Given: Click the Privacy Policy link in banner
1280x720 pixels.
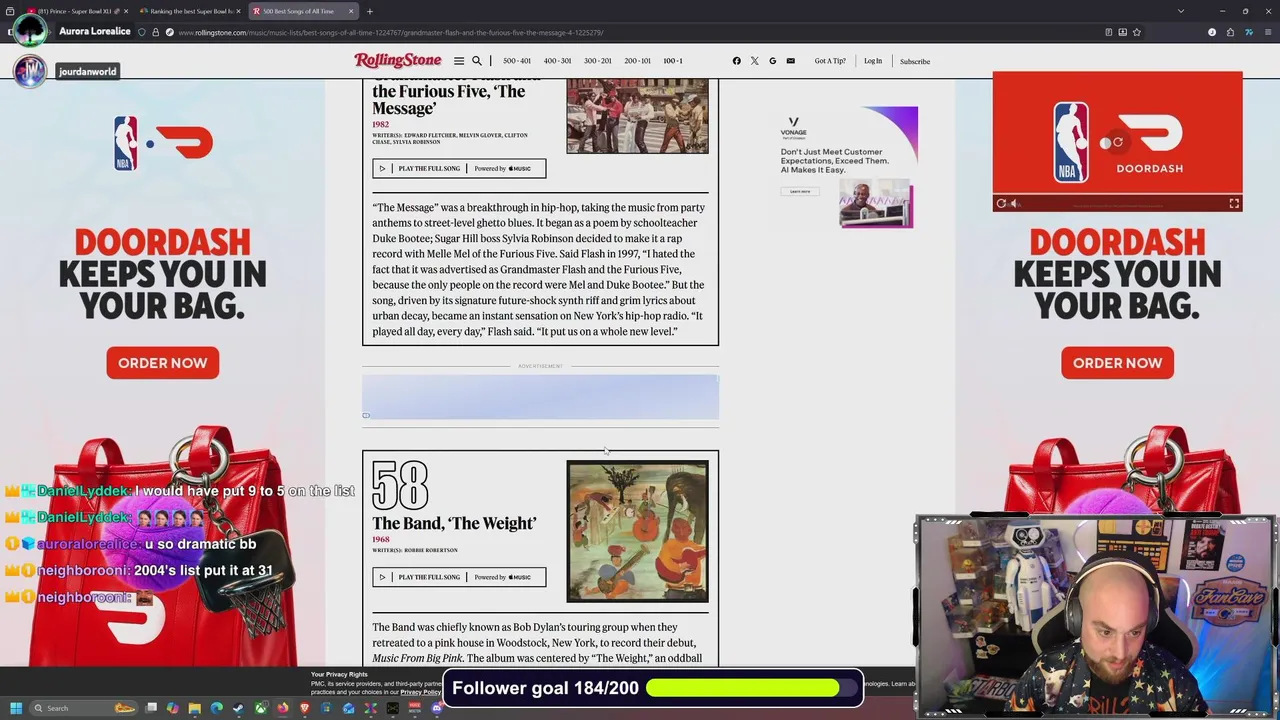Looking at the screenshot, I should [x=421, y=692].
